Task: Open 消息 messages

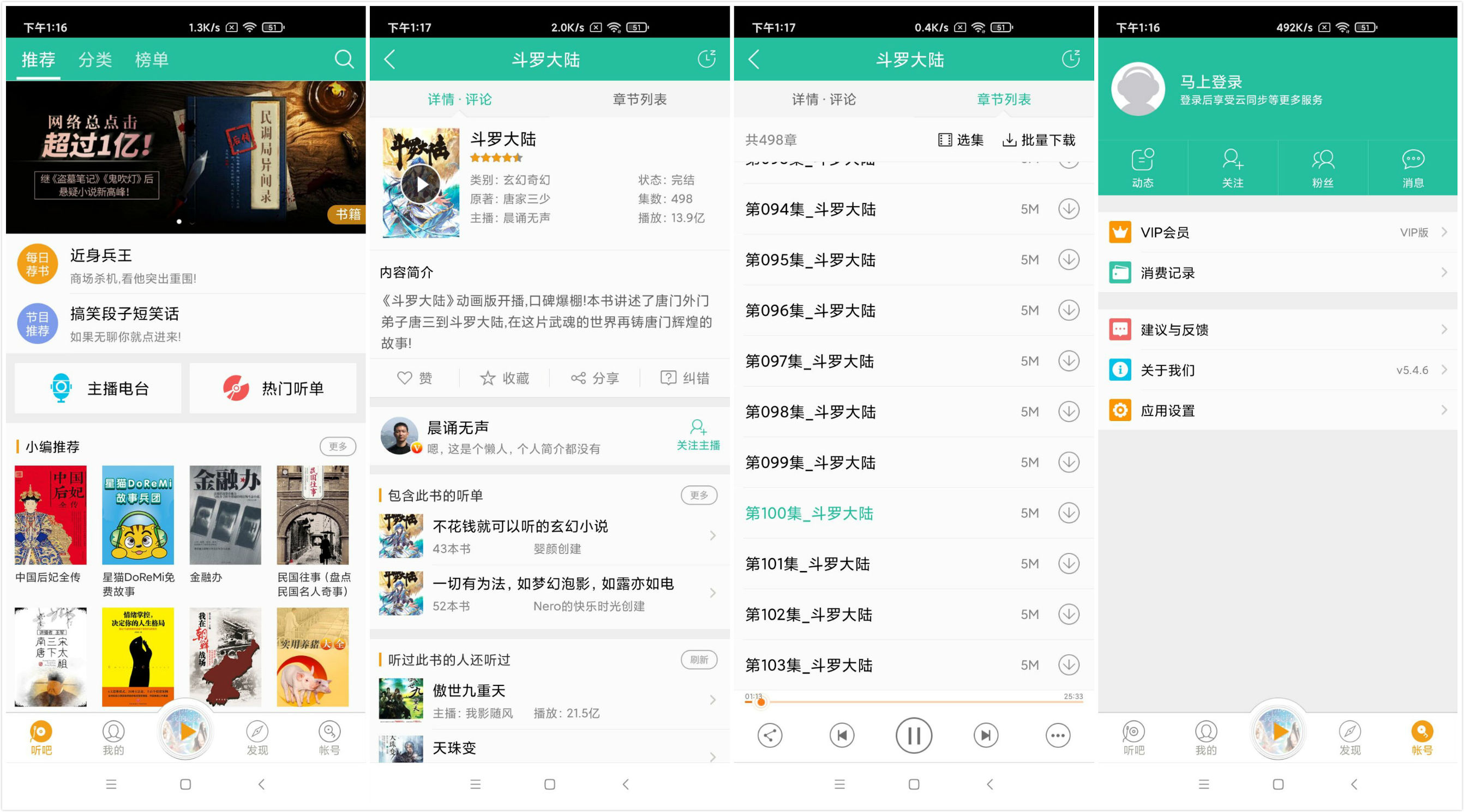Action: (1413, 167)
